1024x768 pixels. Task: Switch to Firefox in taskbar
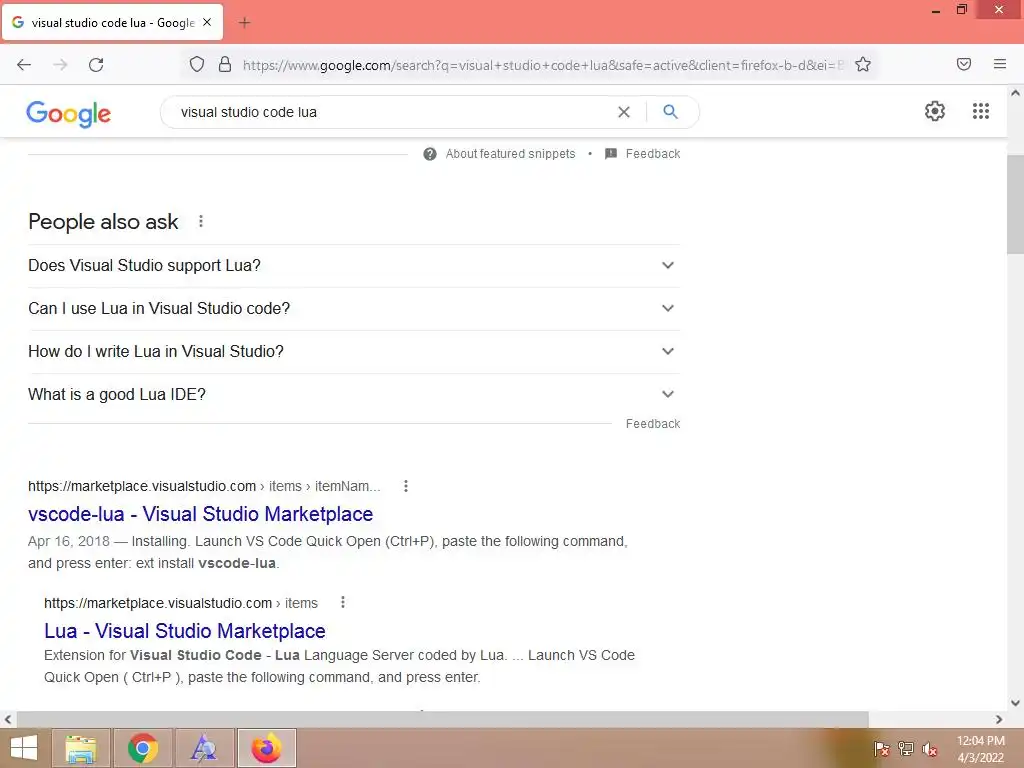(x=267, y=748)
